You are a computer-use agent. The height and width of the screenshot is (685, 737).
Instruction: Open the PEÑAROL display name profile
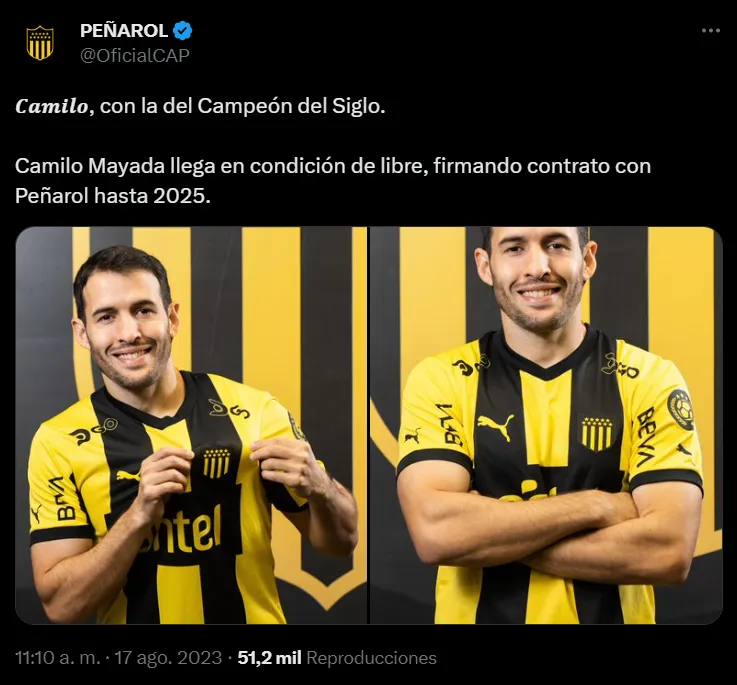pyautogui.click(x=124, y=31)
